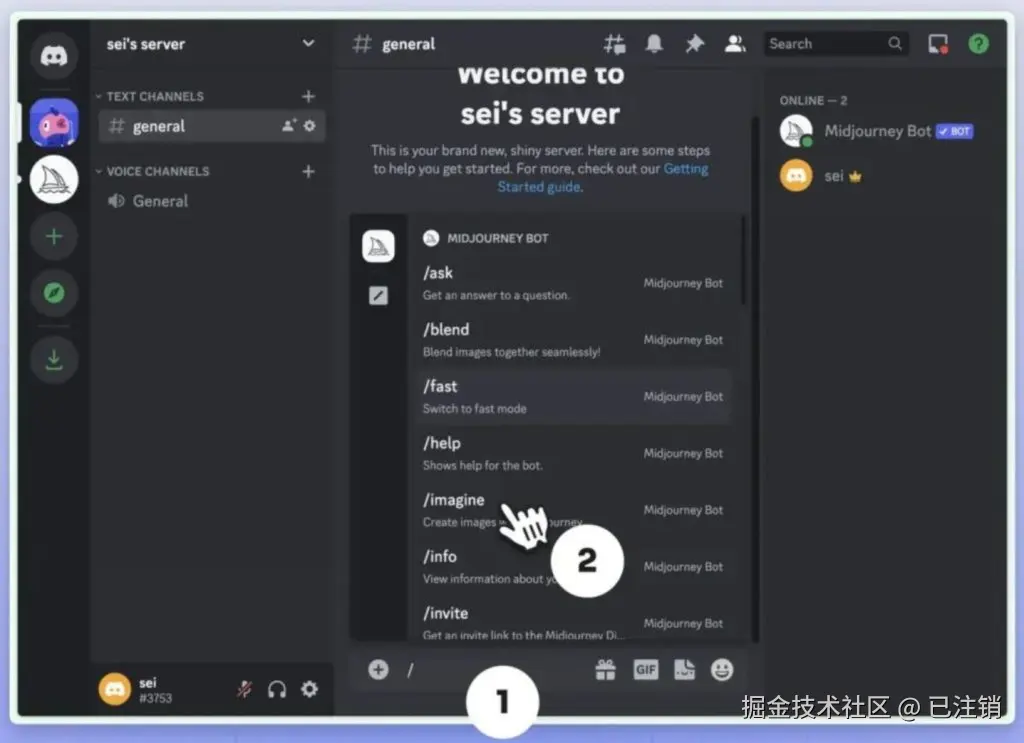Image resolution: width=1024 pixels, height=743 pixels.
Task: Choose the /info command
Action: pos(573,567)
